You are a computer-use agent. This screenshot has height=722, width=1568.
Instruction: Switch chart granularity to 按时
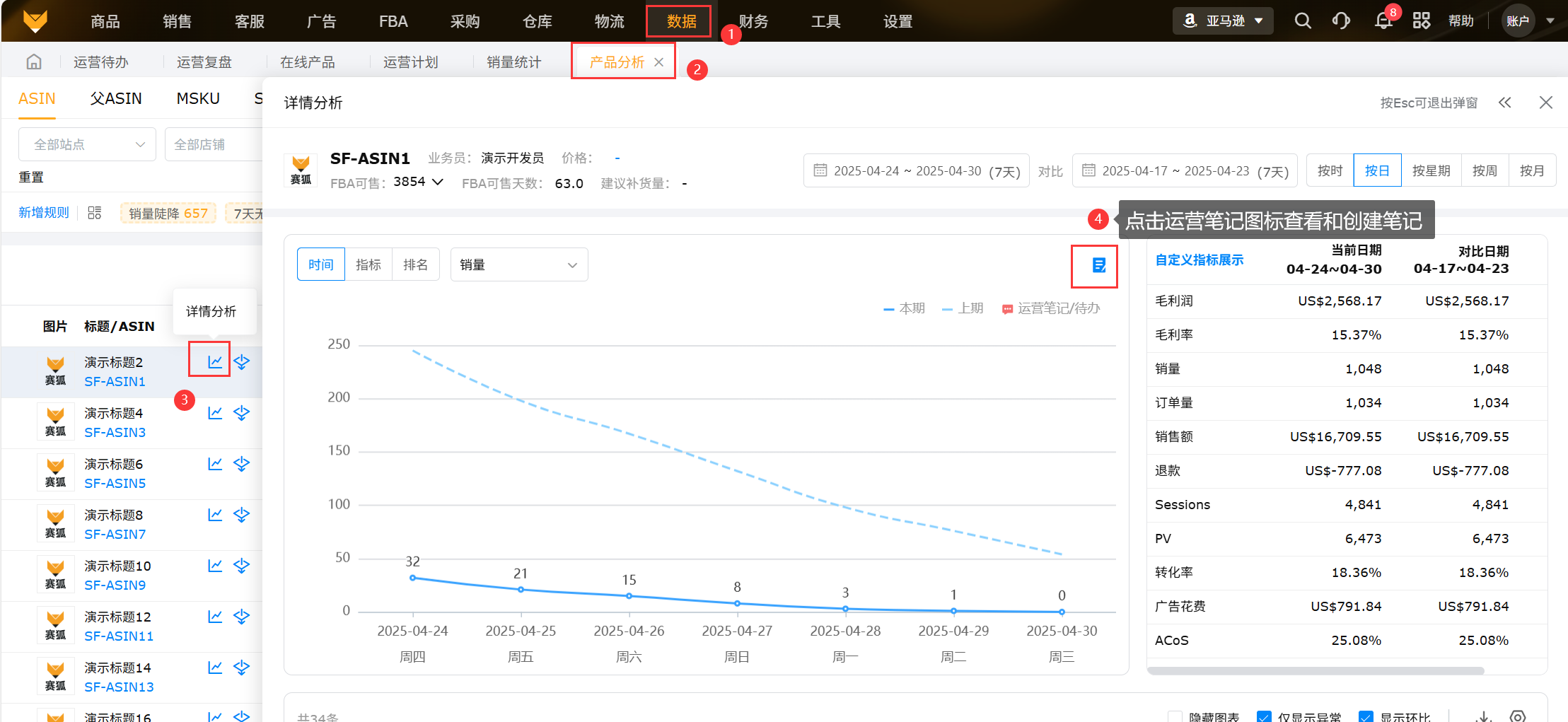click(1330, 170)
